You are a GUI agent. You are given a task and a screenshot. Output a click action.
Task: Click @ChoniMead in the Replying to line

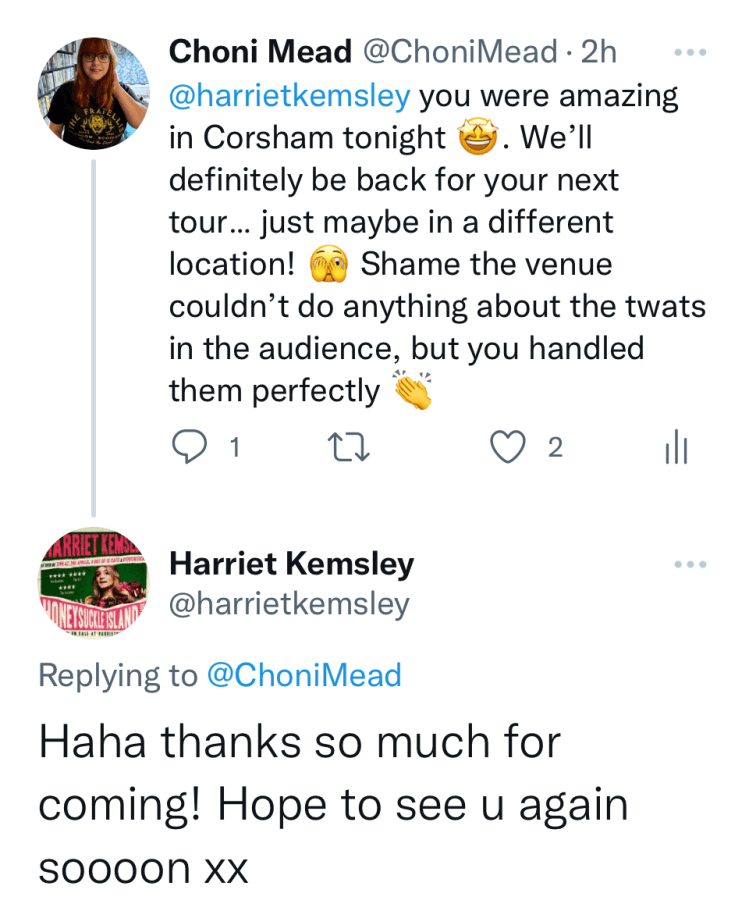coord(303,676)
